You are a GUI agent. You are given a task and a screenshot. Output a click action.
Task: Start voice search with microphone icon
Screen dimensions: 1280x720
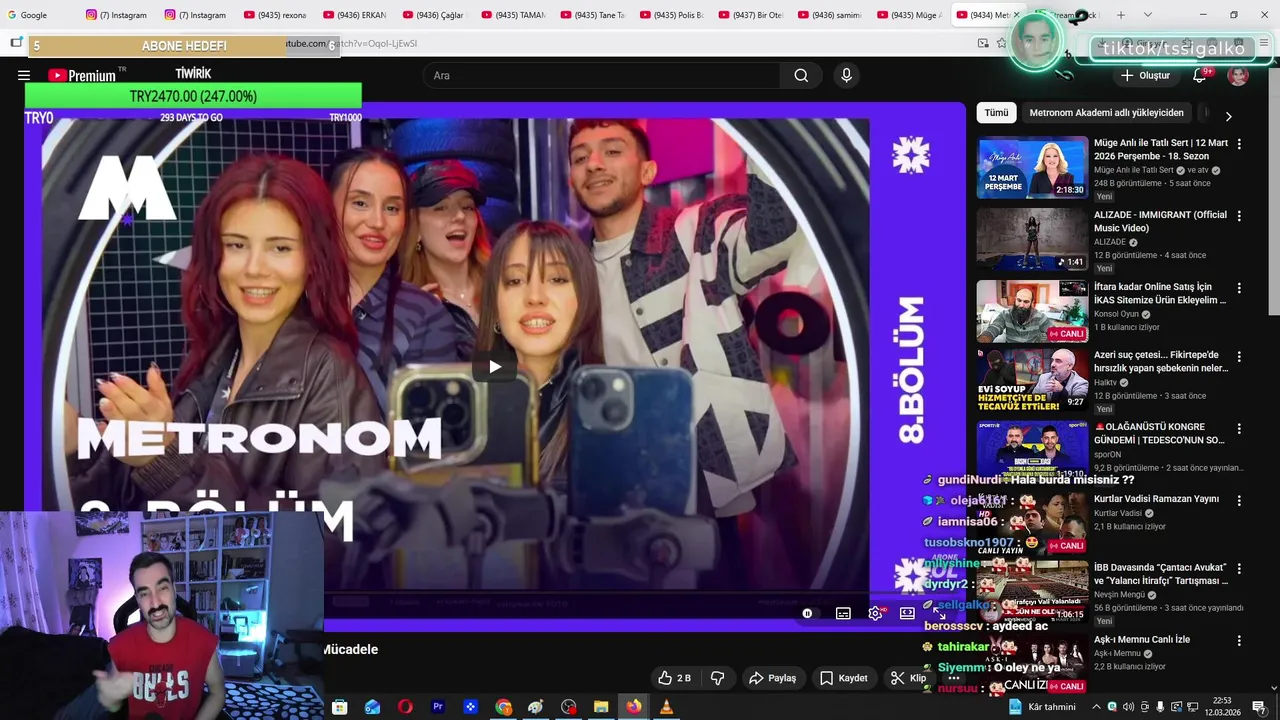846,75
